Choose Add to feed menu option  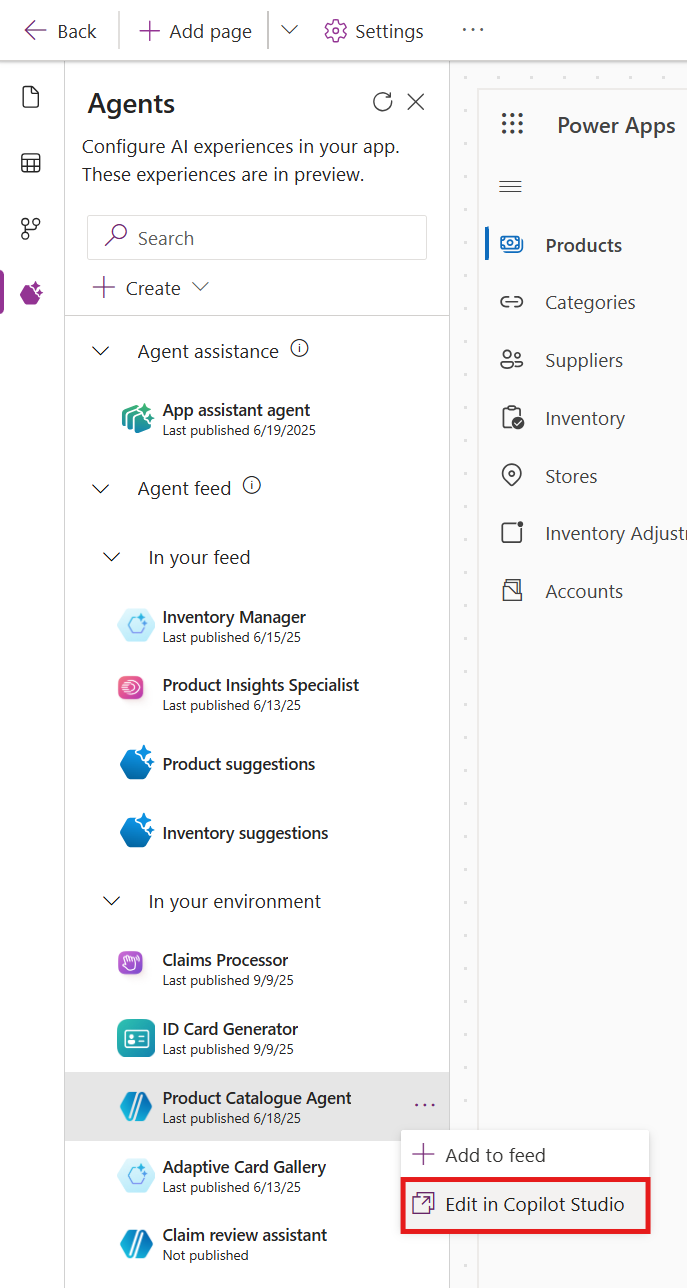pos(494,1155)
